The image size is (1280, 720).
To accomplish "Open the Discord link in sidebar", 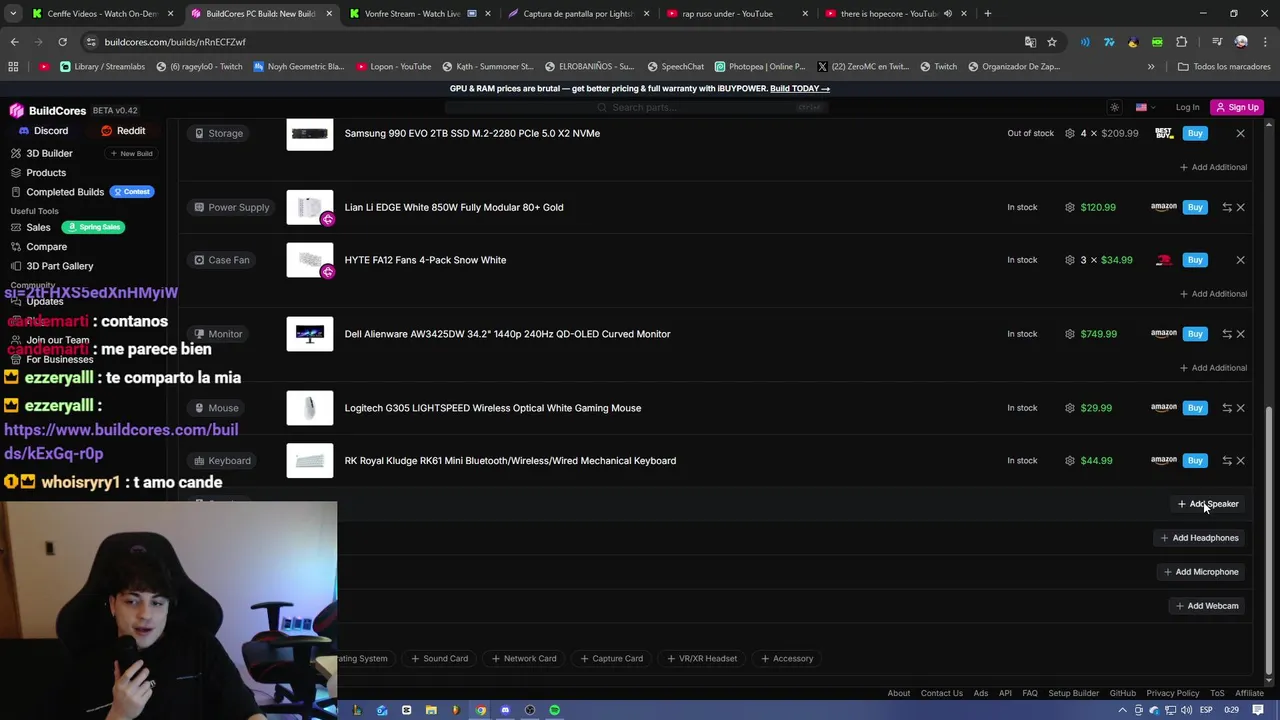I will tap(42, 131).
